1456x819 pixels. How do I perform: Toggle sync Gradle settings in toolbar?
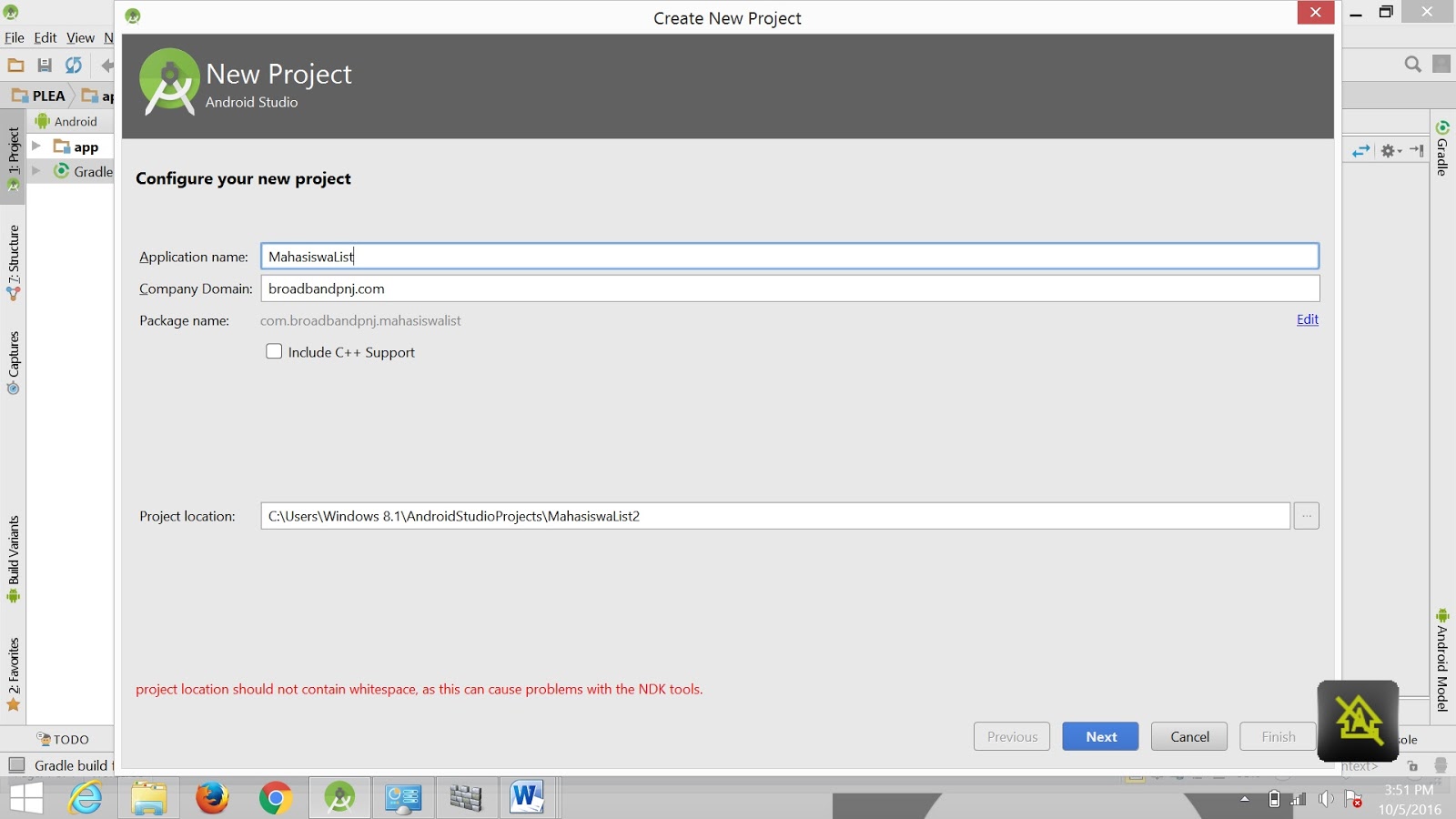pyautogui.click(x=73, y=65)
